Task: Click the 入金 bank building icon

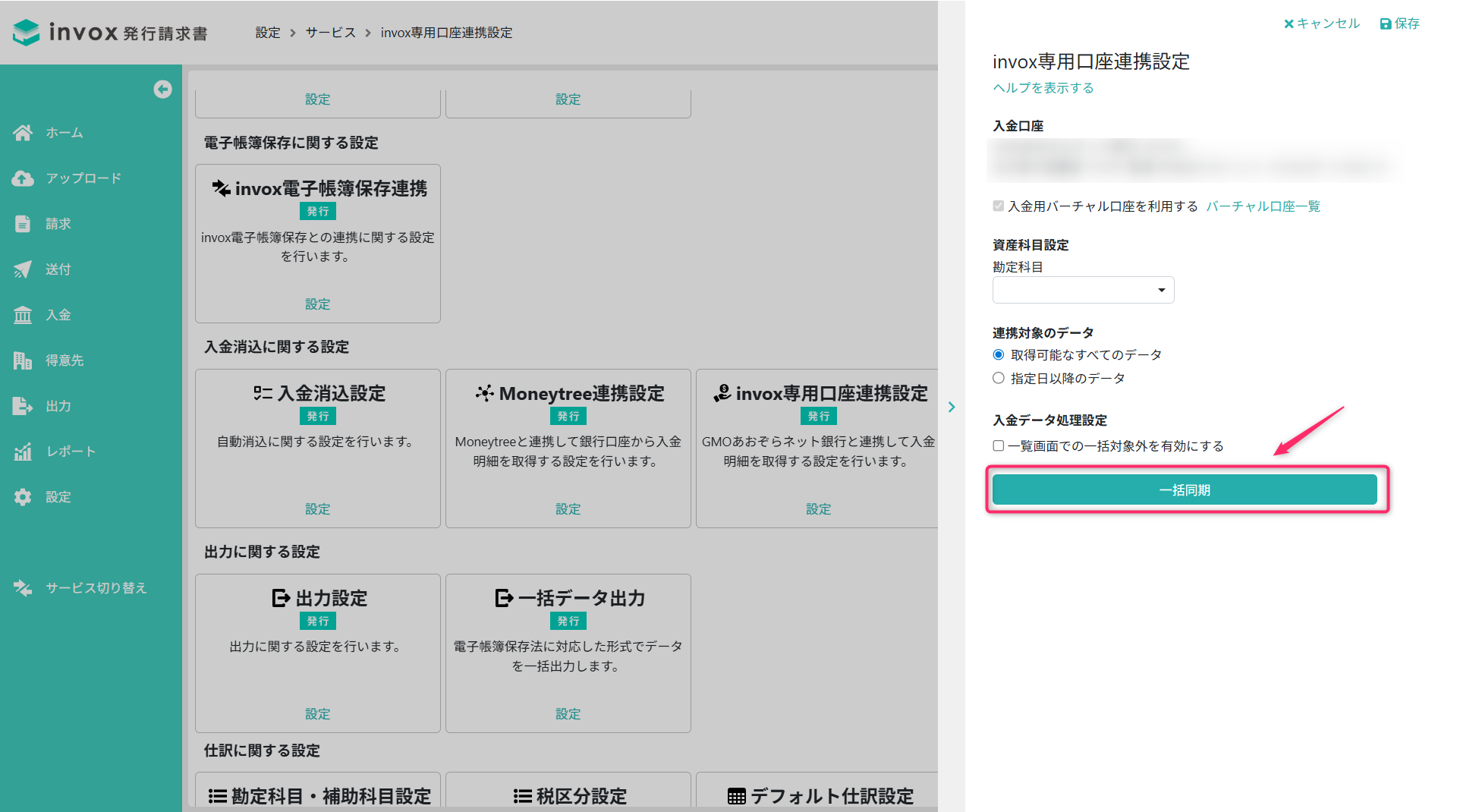Action: point(23,315)
